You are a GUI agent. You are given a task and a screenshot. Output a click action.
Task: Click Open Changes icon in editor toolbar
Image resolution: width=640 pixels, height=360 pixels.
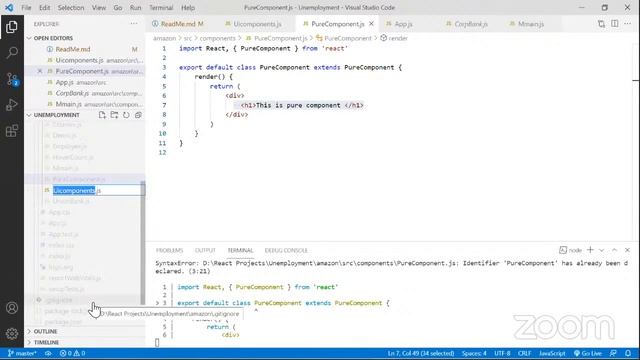(601, 24)
